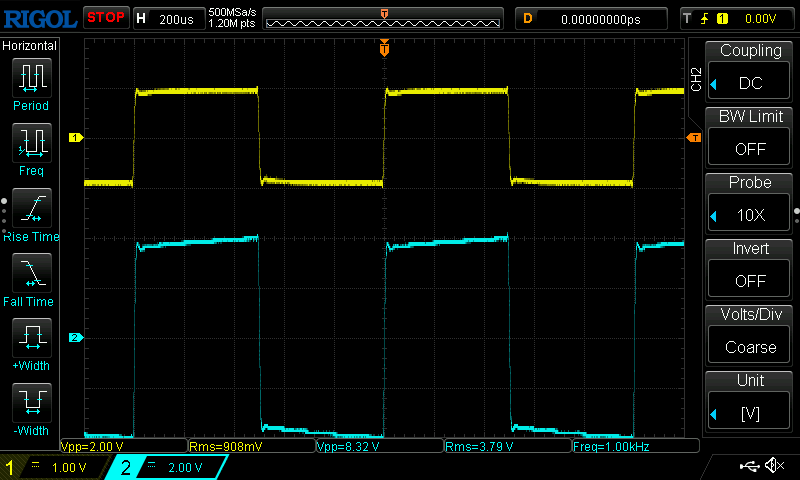
Task: Select the Period measurement icon
Action: coord(32,78)
